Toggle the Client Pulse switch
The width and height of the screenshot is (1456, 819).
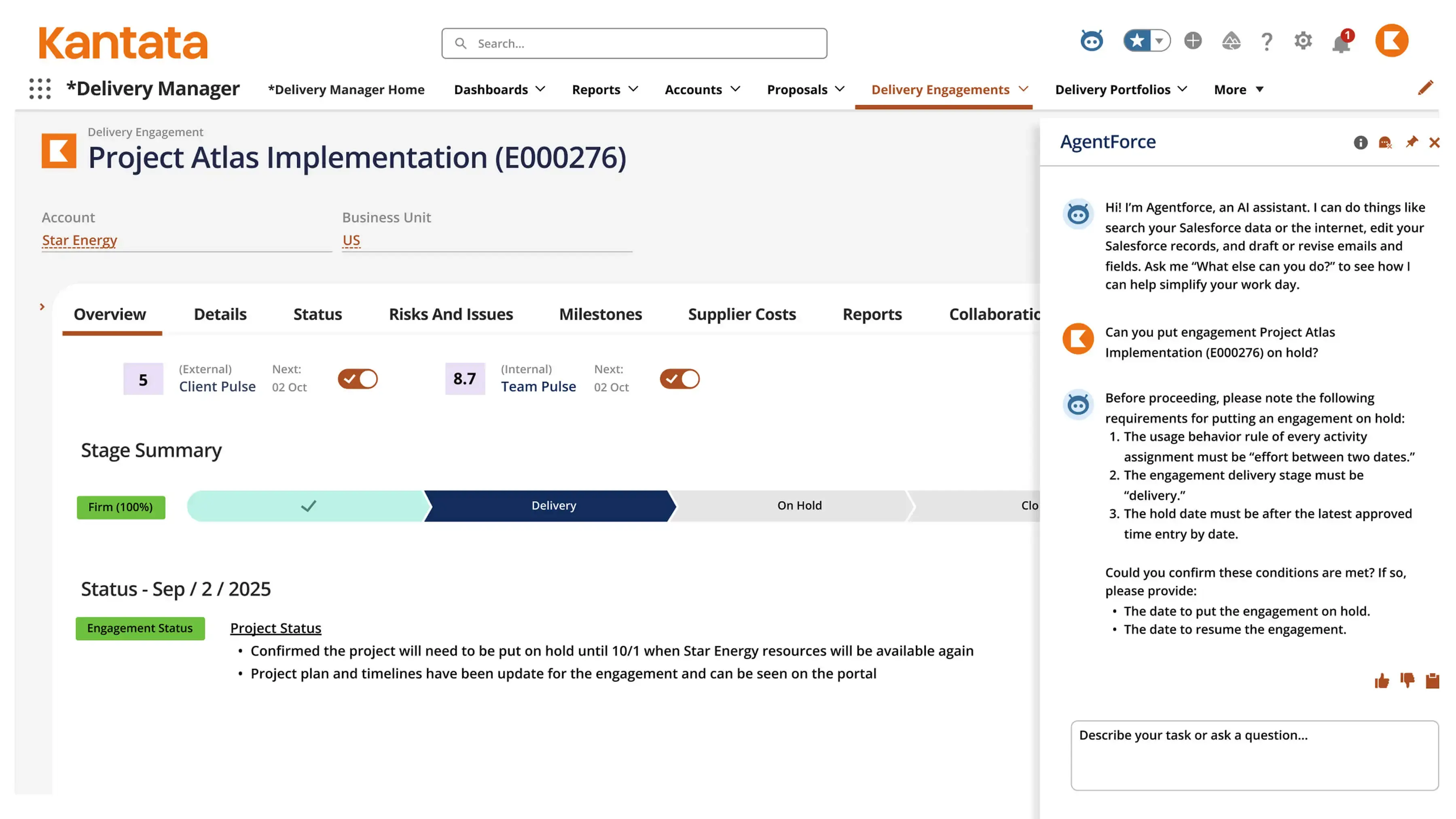point(357,379)
